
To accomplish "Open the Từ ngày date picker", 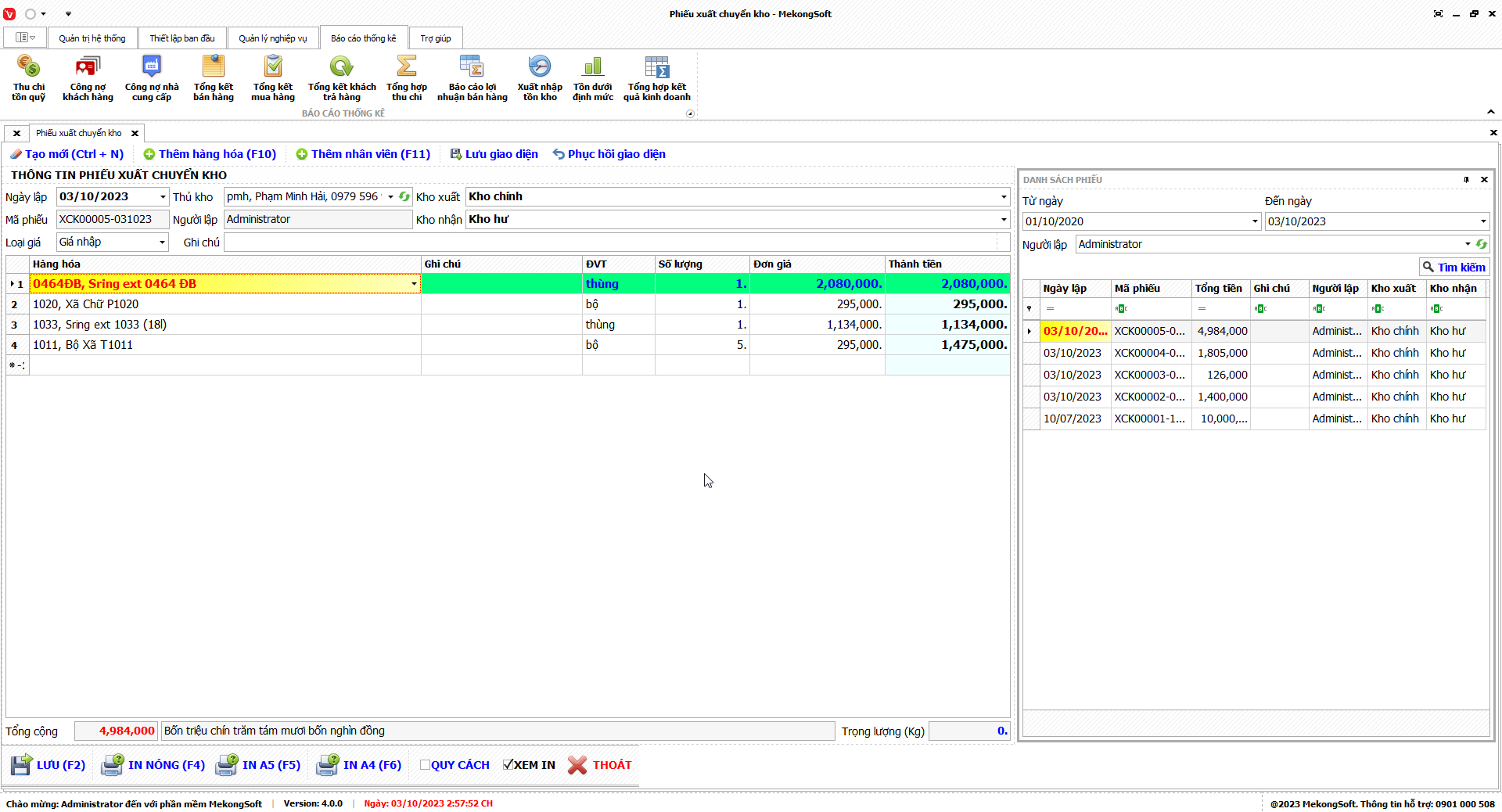I will tap(1255, 221).
